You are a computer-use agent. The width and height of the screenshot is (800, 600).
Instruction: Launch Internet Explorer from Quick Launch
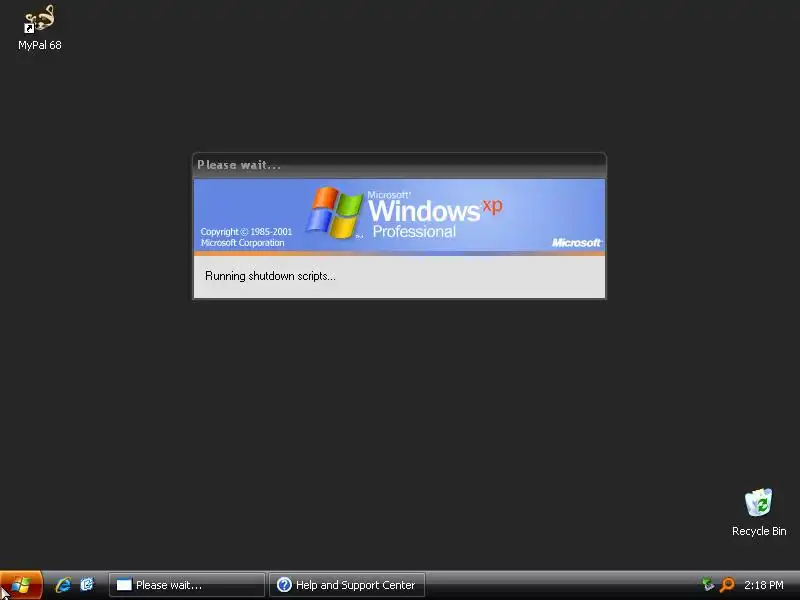[63, 585]
